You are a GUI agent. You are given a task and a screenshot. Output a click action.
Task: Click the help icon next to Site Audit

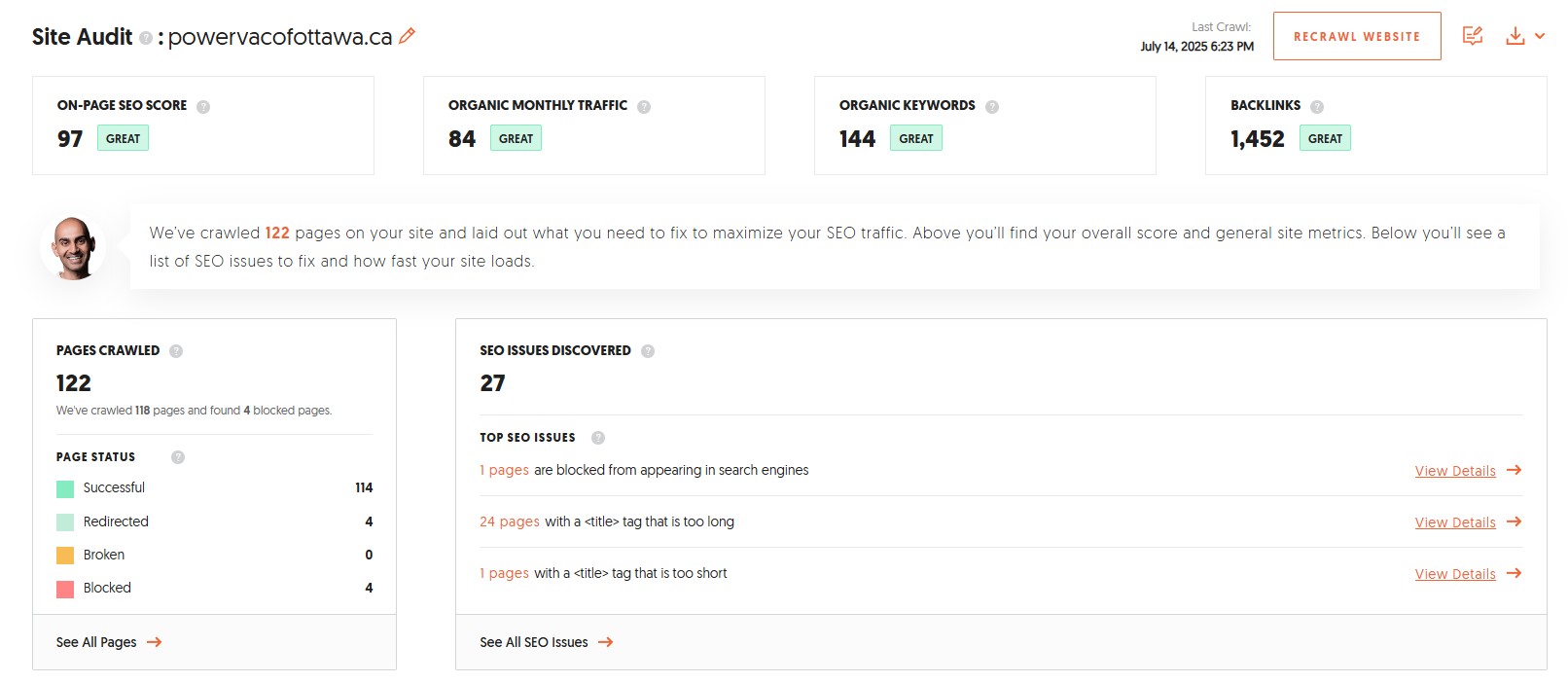pos(146,38)
